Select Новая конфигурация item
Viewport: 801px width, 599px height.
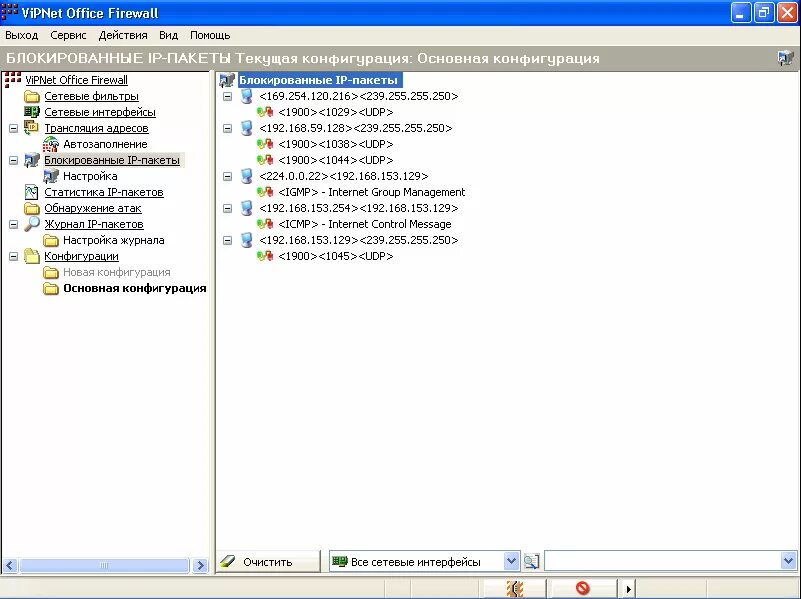(116, 272)
